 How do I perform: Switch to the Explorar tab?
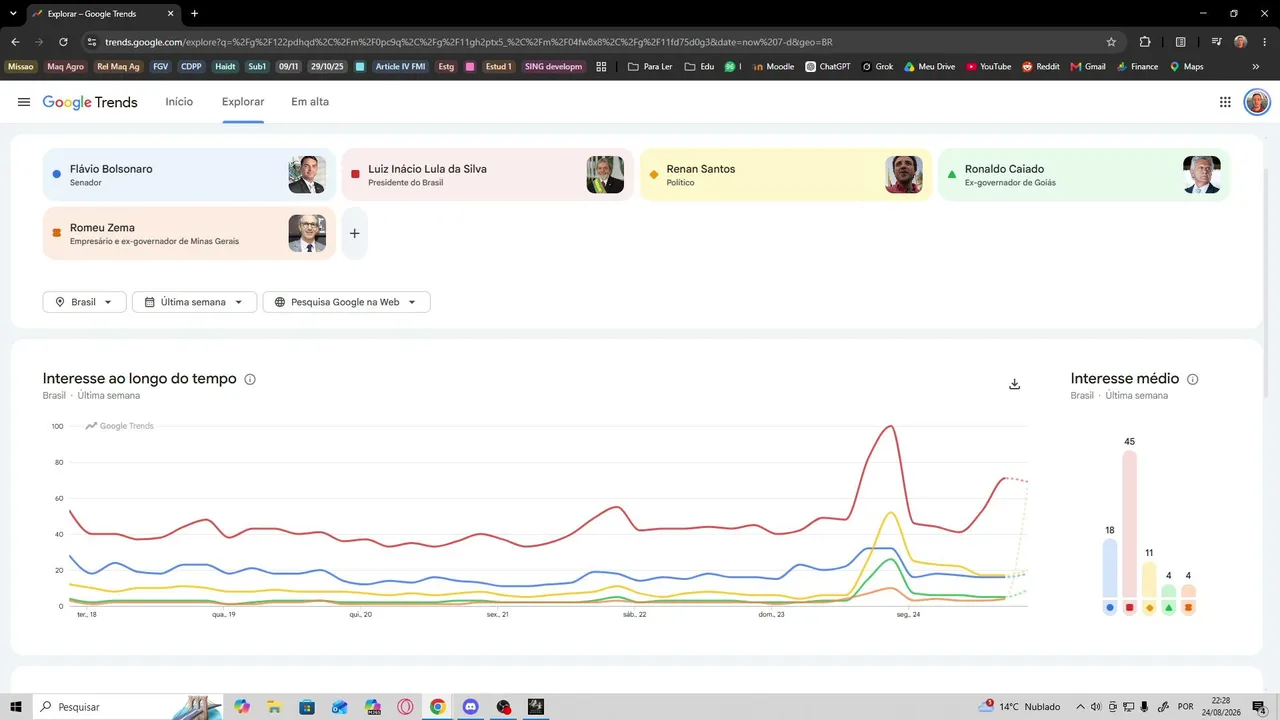click(243, 102)
